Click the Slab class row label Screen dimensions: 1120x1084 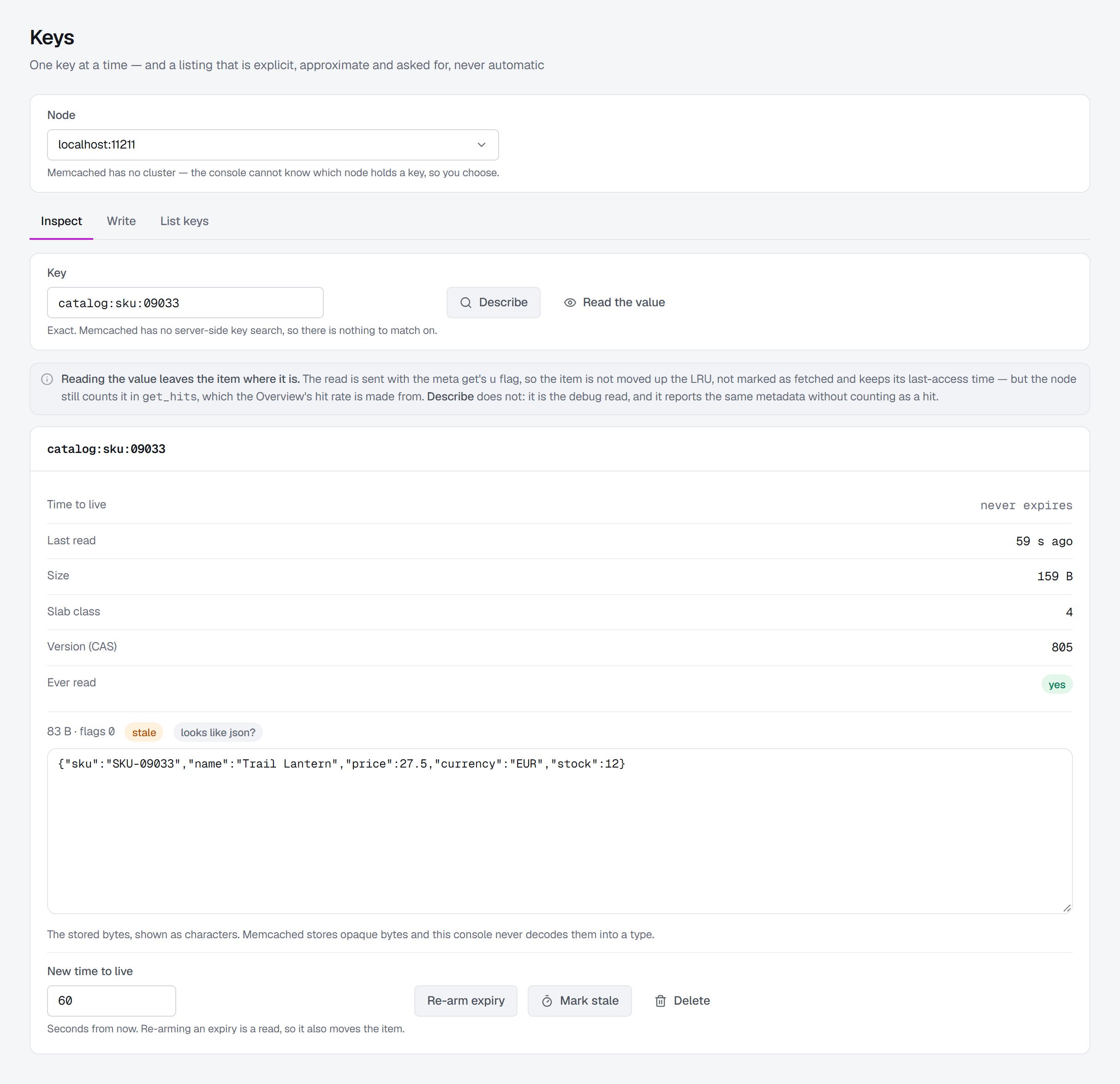(74, 612)
